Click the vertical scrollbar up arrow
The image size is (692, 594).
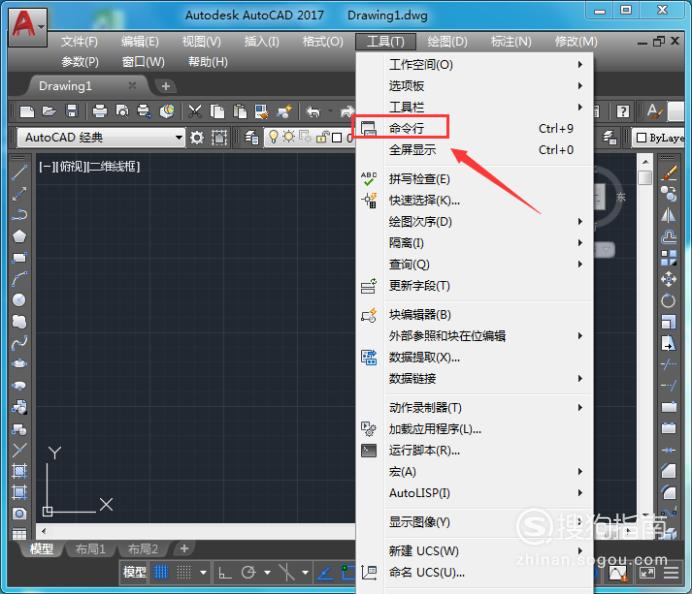point(645,162)
